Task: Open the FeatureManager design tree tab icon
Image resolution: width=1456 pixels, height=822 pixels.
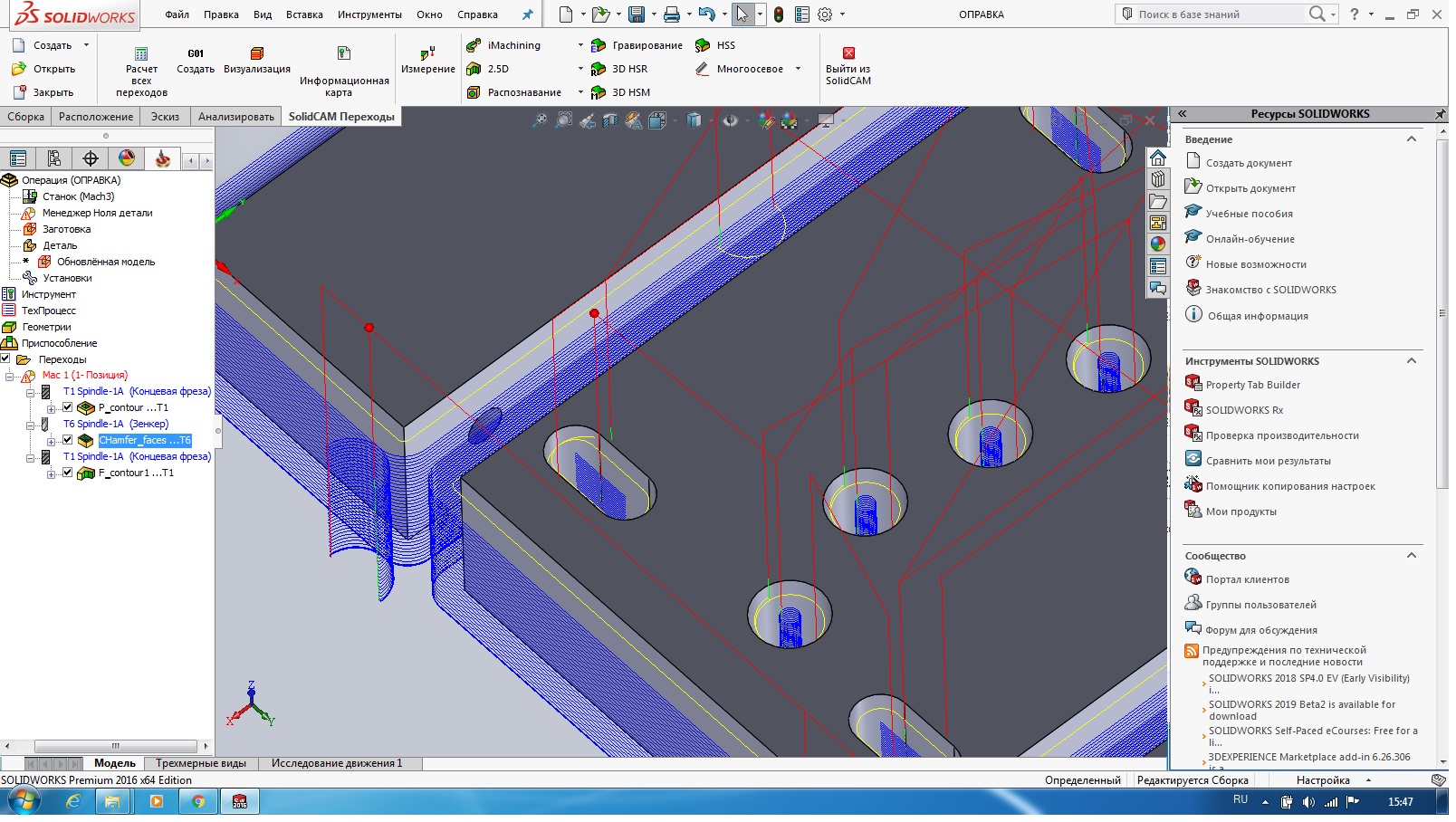Action: tap(18, 158)
